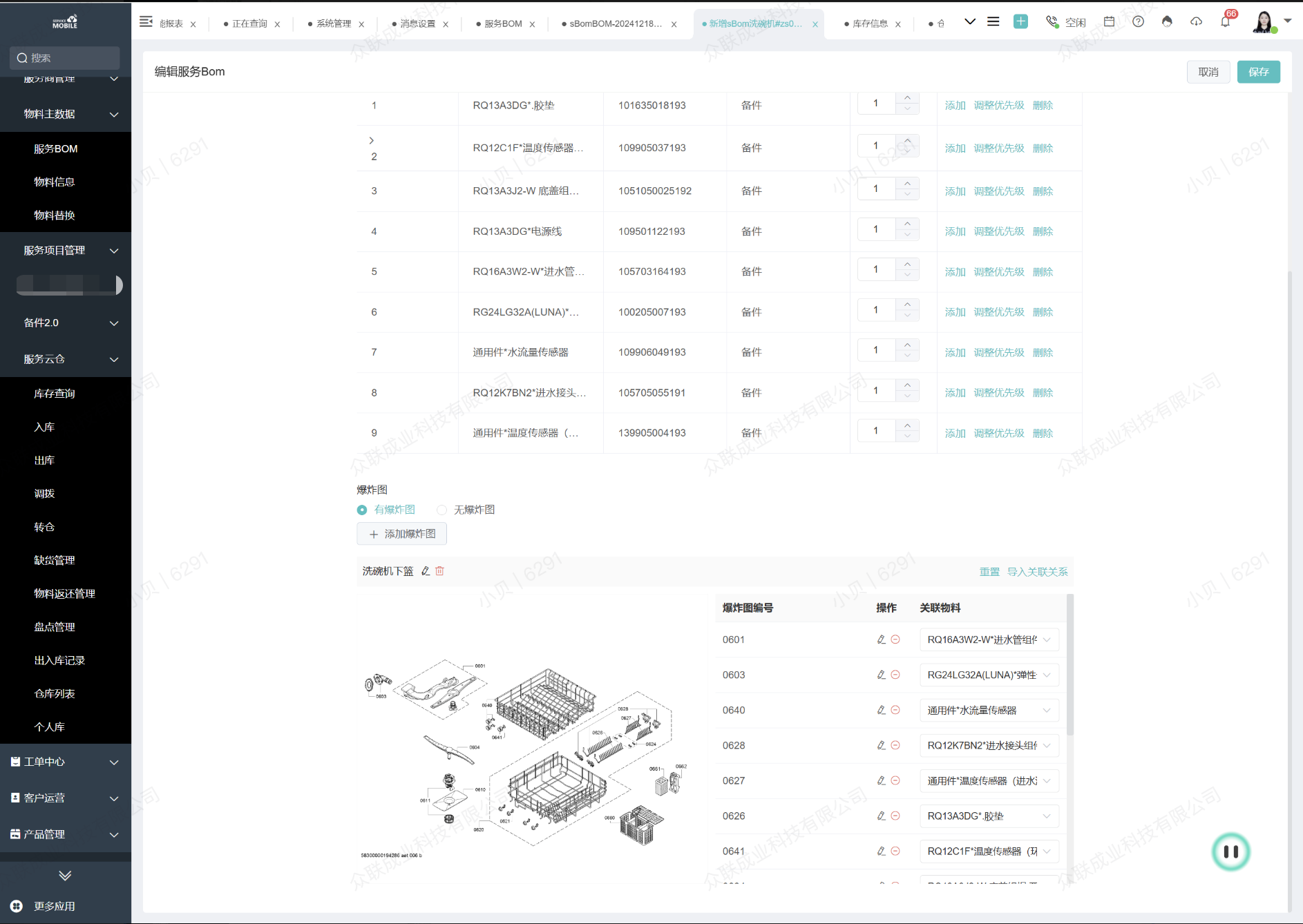This screenshot has width=1303, height=924.
Task: Expand the 物料主数据 menu
Action: [66, 114]
